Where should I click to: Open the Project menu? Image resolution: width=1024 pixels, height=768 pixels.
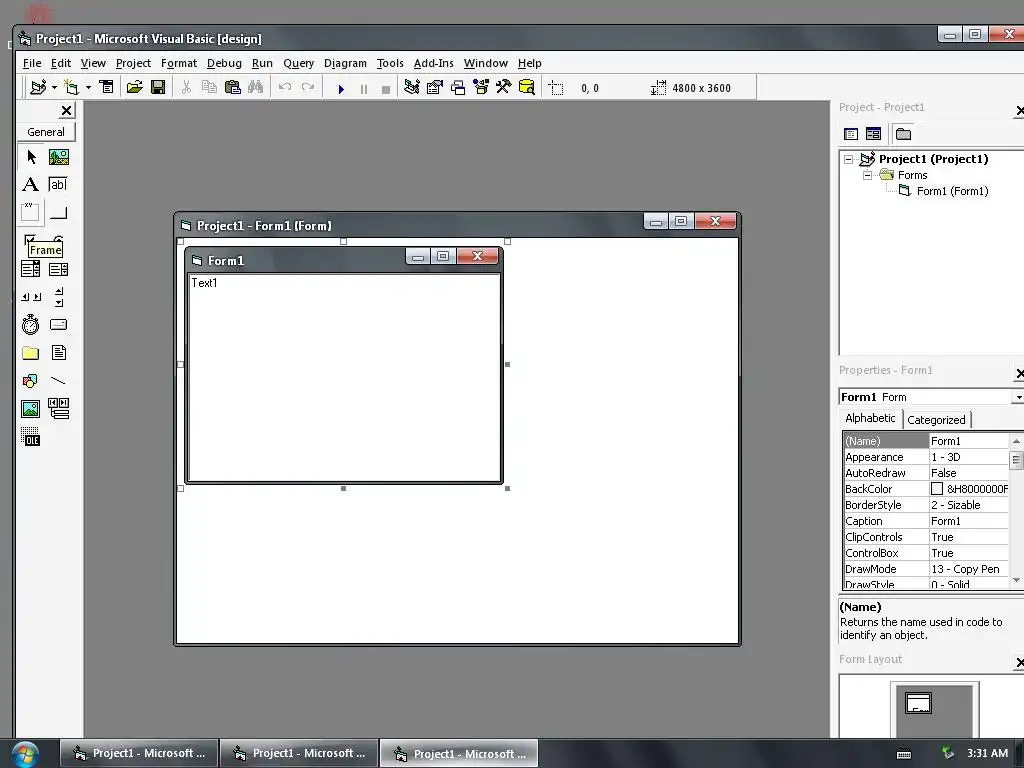(x=133, y=63)
